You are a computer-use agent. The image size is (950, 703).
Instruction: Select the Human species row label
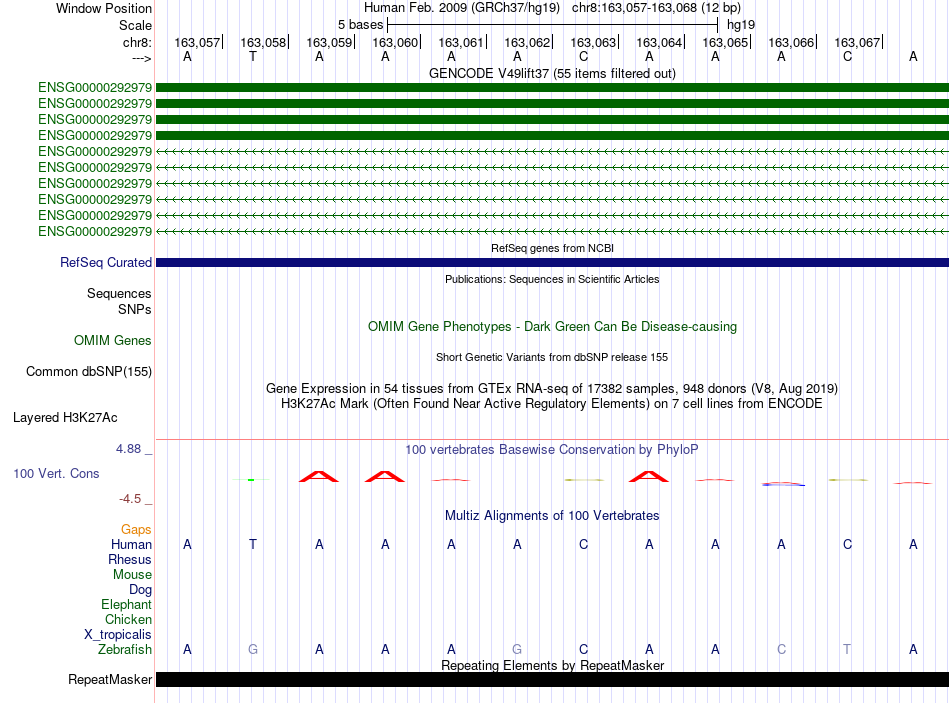[x=131, y=544]
